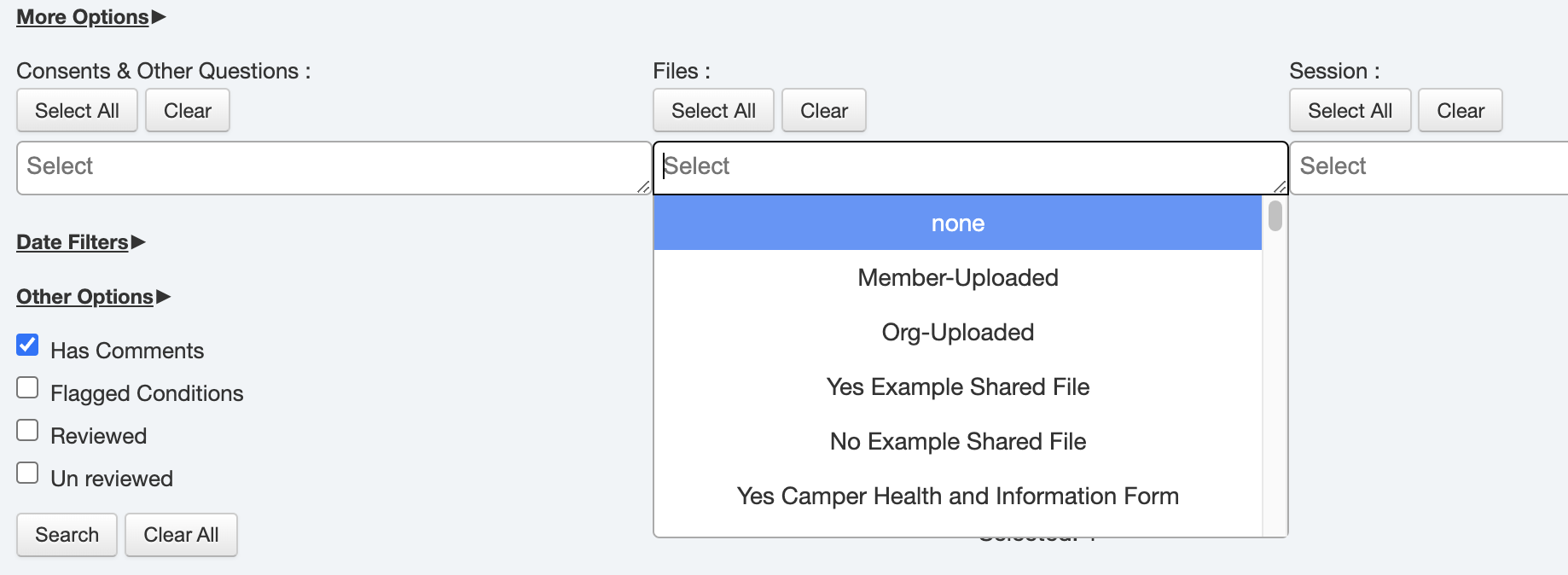
Task: Select All sessions
Action: coord(1350,111)
